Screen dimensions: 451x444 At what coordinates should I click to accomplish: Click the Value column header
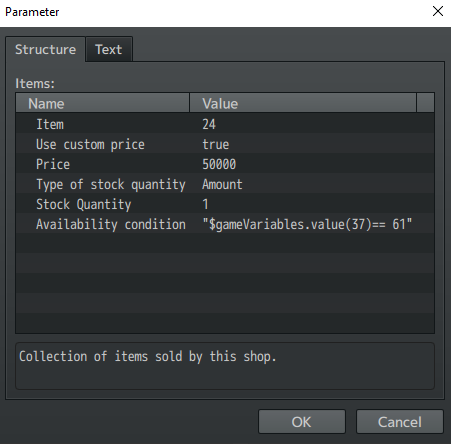point(303,103)
